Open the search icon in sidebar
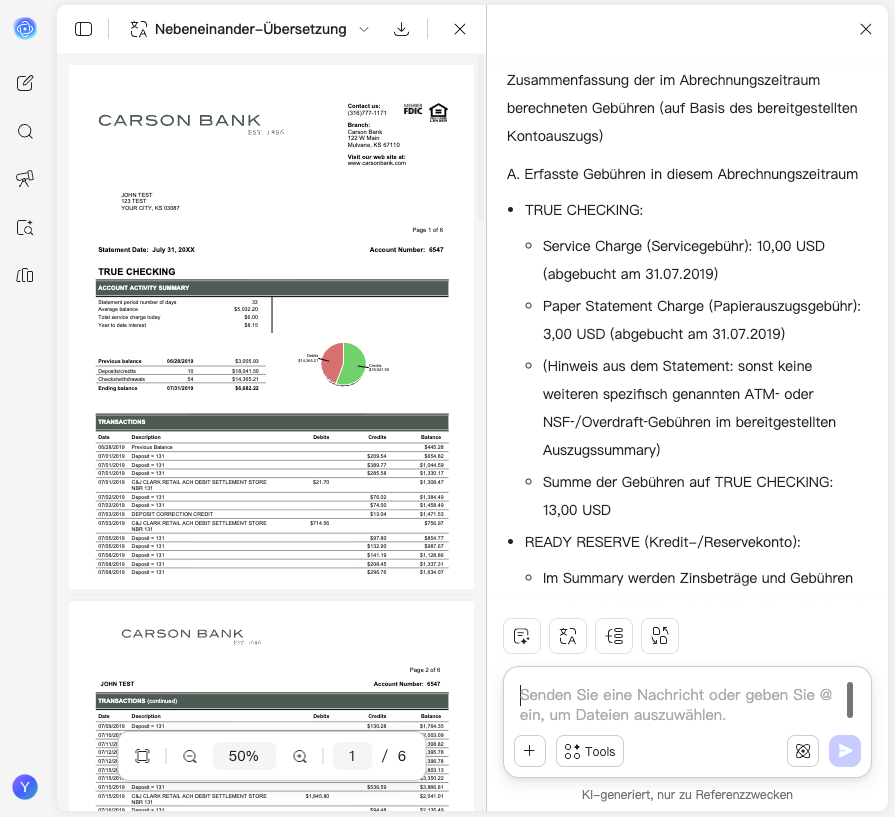Viewport: 895px width, 817px height. click(x=25, y=132)
